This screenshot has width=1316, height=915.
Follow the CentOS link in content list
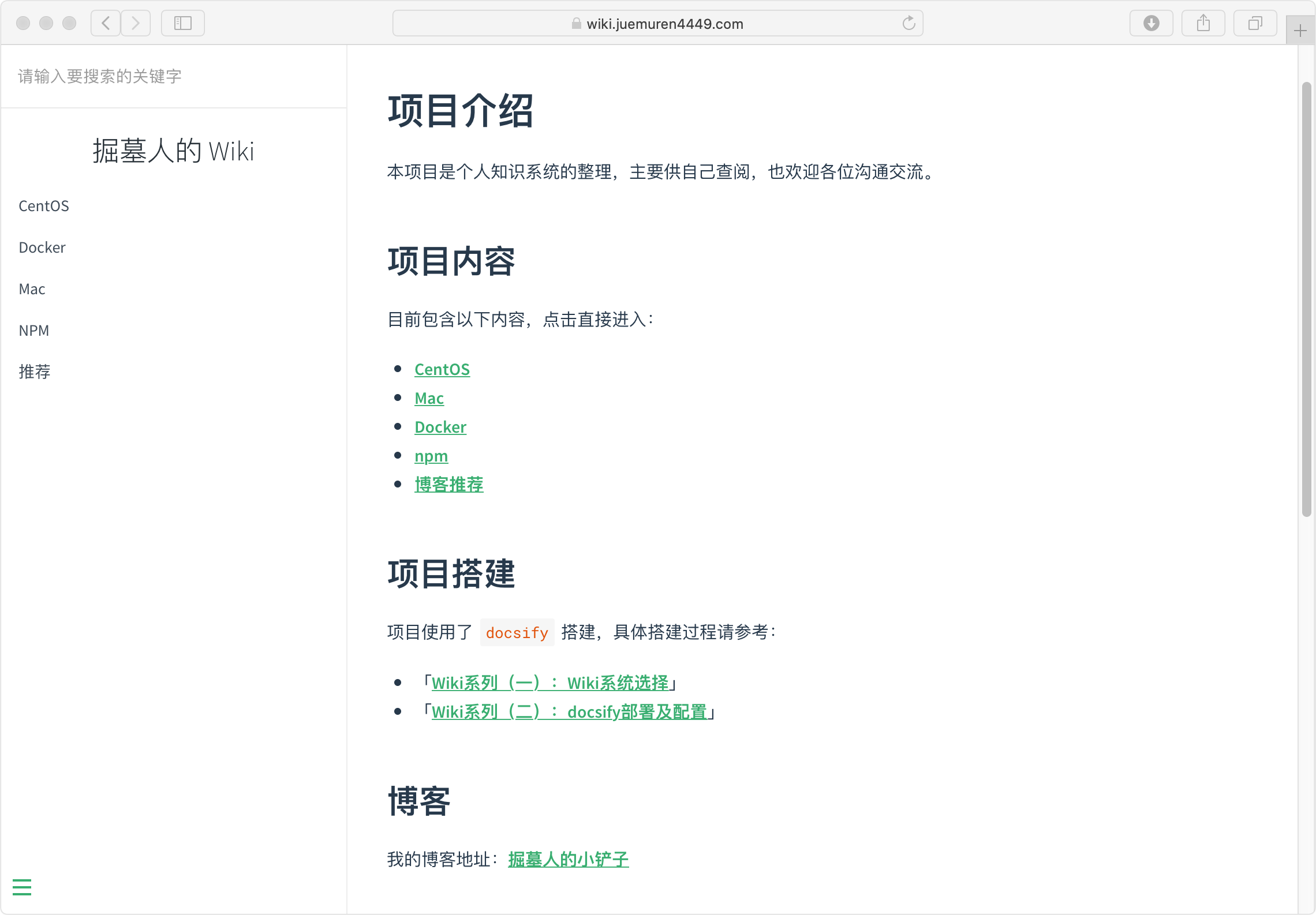coord(442,369)
